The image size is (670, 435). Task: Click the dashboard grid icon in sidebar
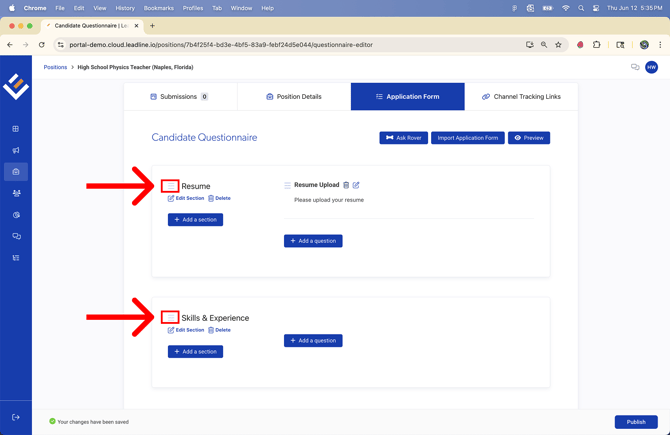click(x=16, y=129)
